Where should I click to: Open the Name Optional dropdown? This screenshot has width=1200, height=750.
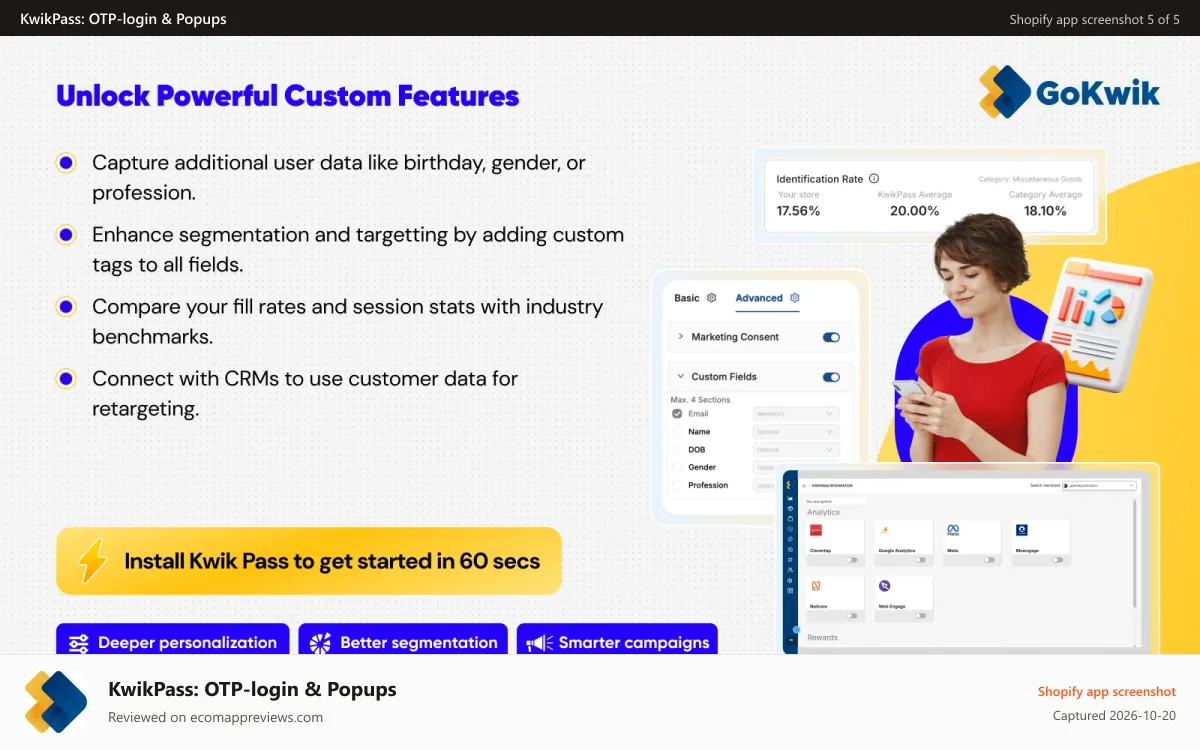point(796,432)
